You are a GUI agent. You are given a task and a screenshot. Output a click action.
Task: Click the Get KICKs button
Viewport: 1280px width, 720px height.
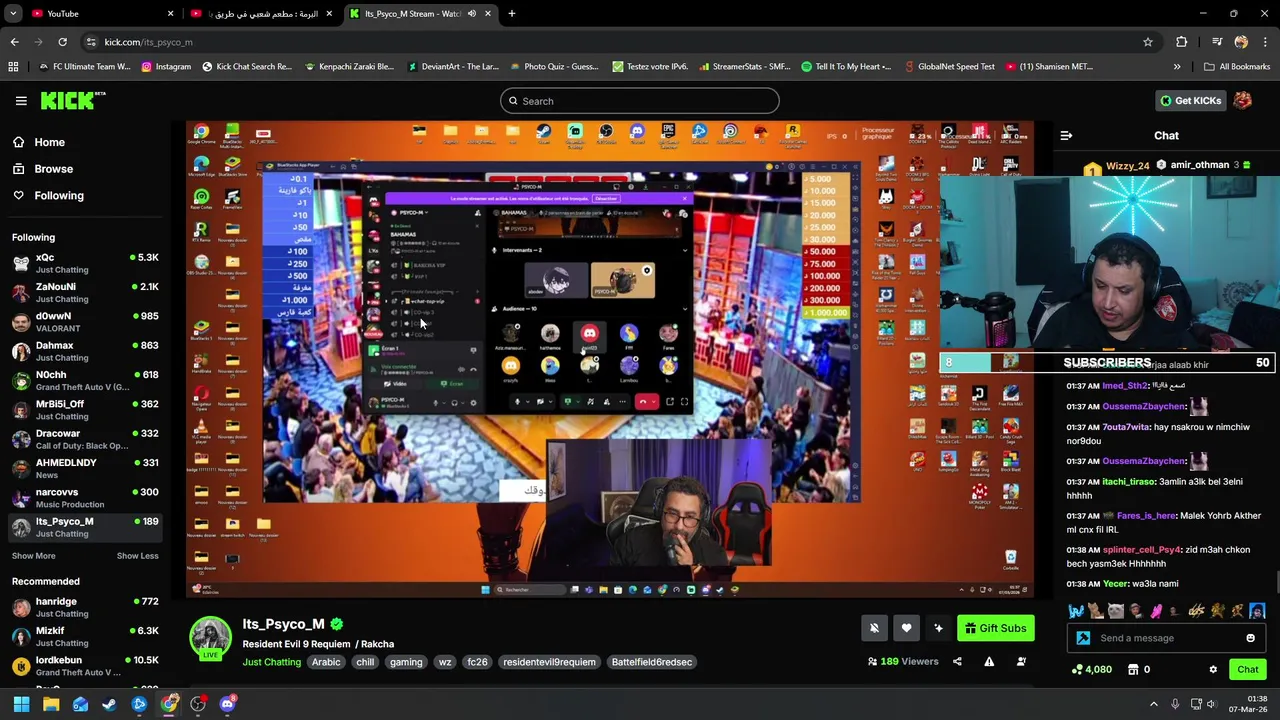(x=1190, y=100)
